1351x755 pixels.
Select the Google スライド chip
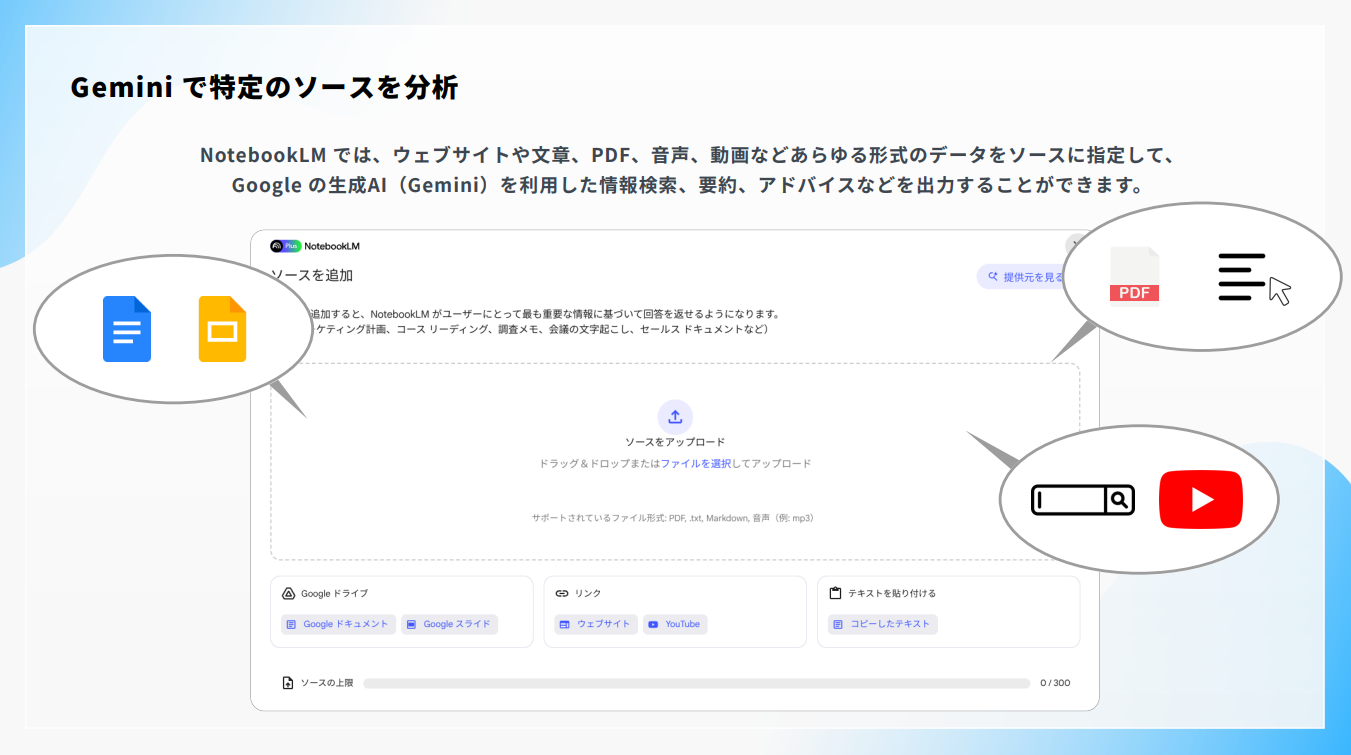pos(450,624)
